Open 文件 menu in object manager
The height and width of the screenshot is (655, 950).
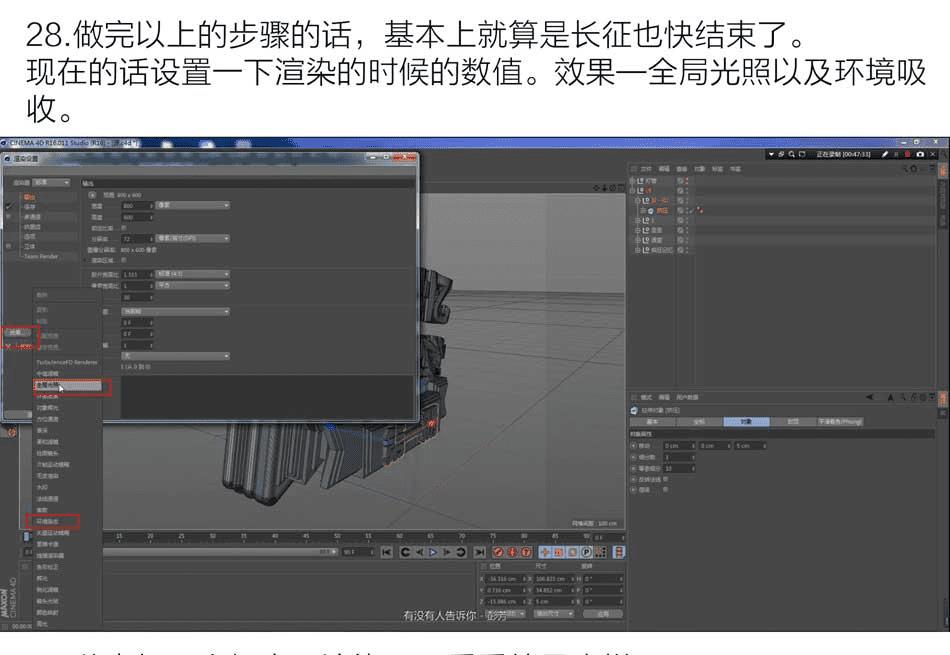[x=646, y=169]
